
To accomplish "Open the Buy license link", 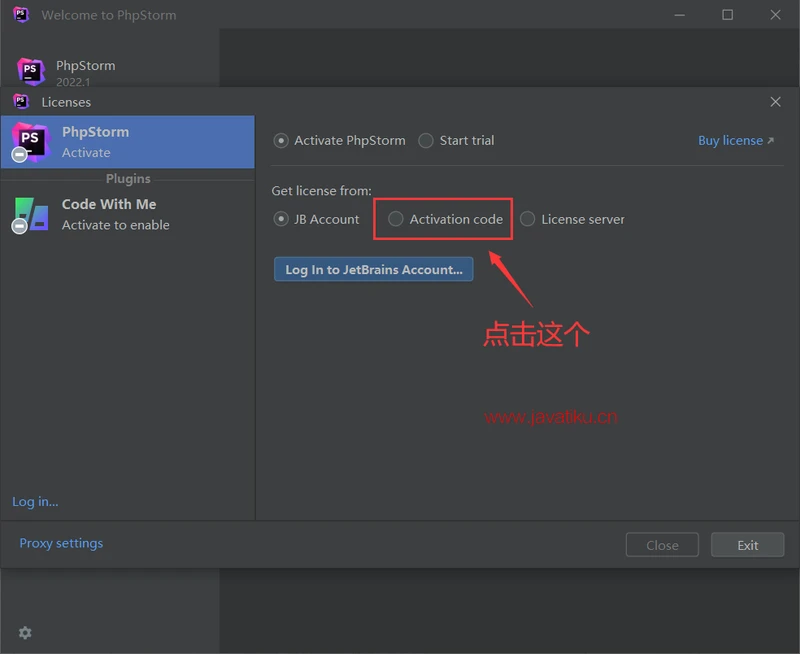I will [735, 141].
